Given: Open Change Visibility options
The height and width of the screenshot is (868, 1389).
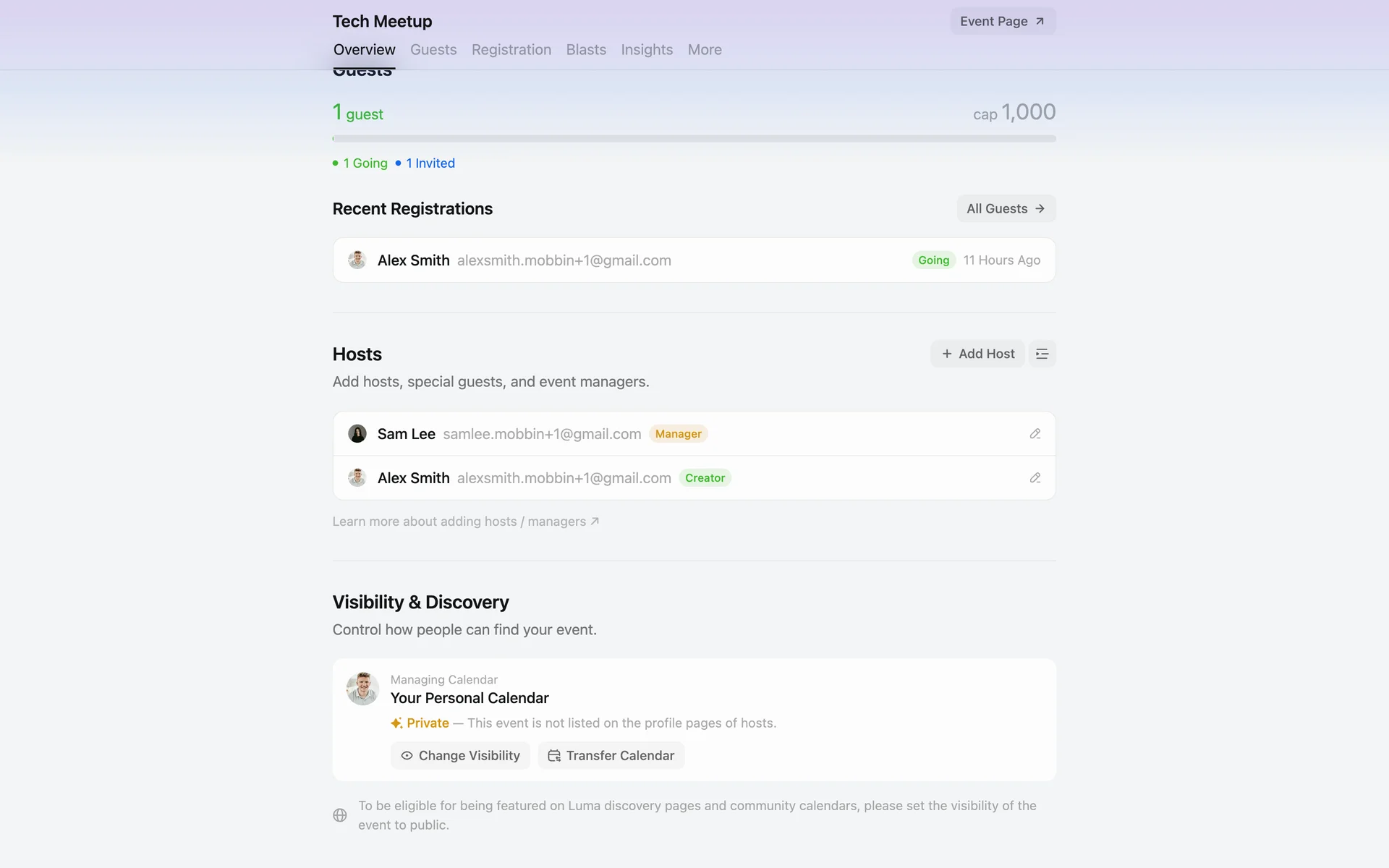Looking at the screenshot, I should click(x=460, y=755).
